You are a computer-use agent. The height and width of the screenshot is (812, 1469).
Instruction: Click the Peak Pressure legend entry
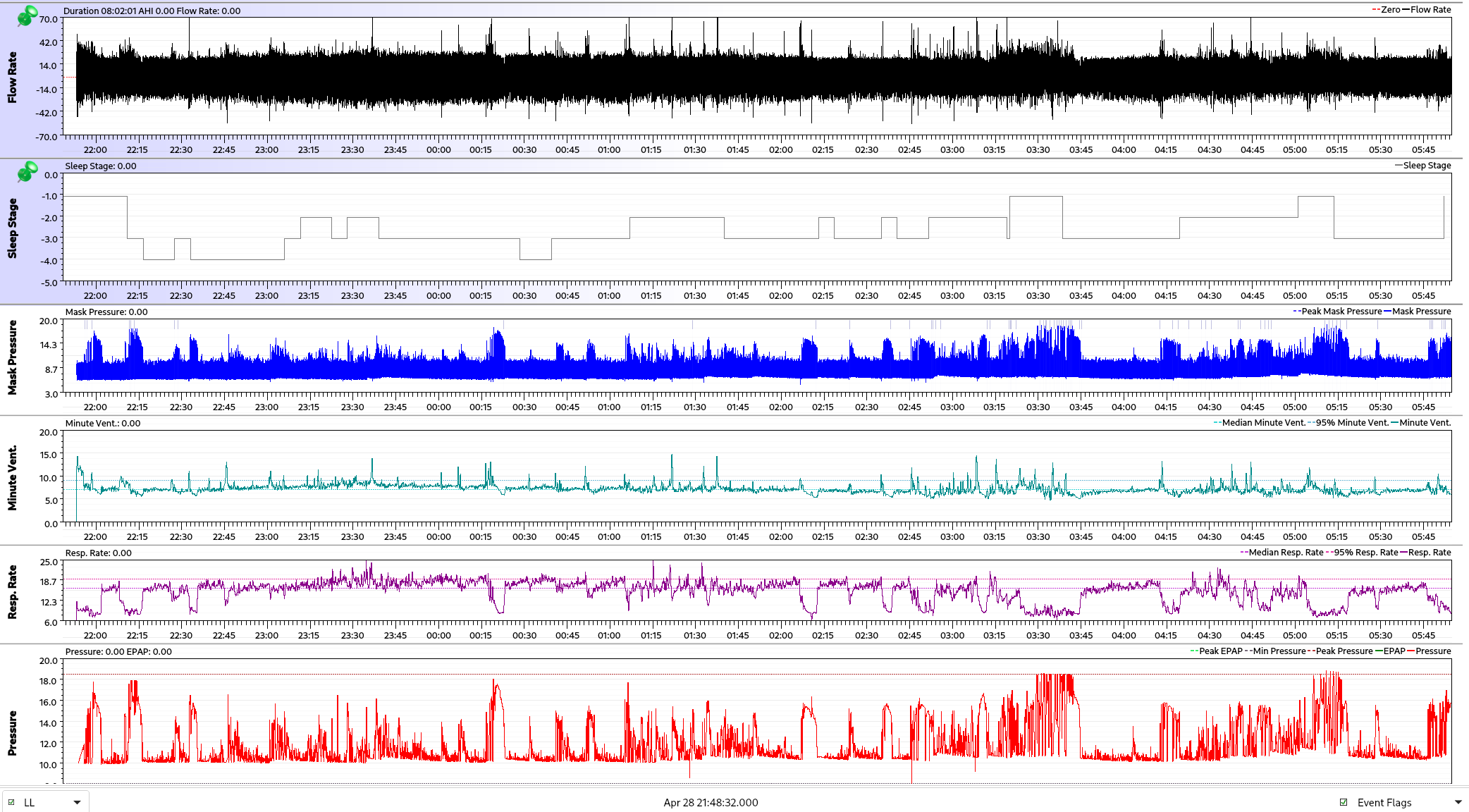pos(1340,651)
